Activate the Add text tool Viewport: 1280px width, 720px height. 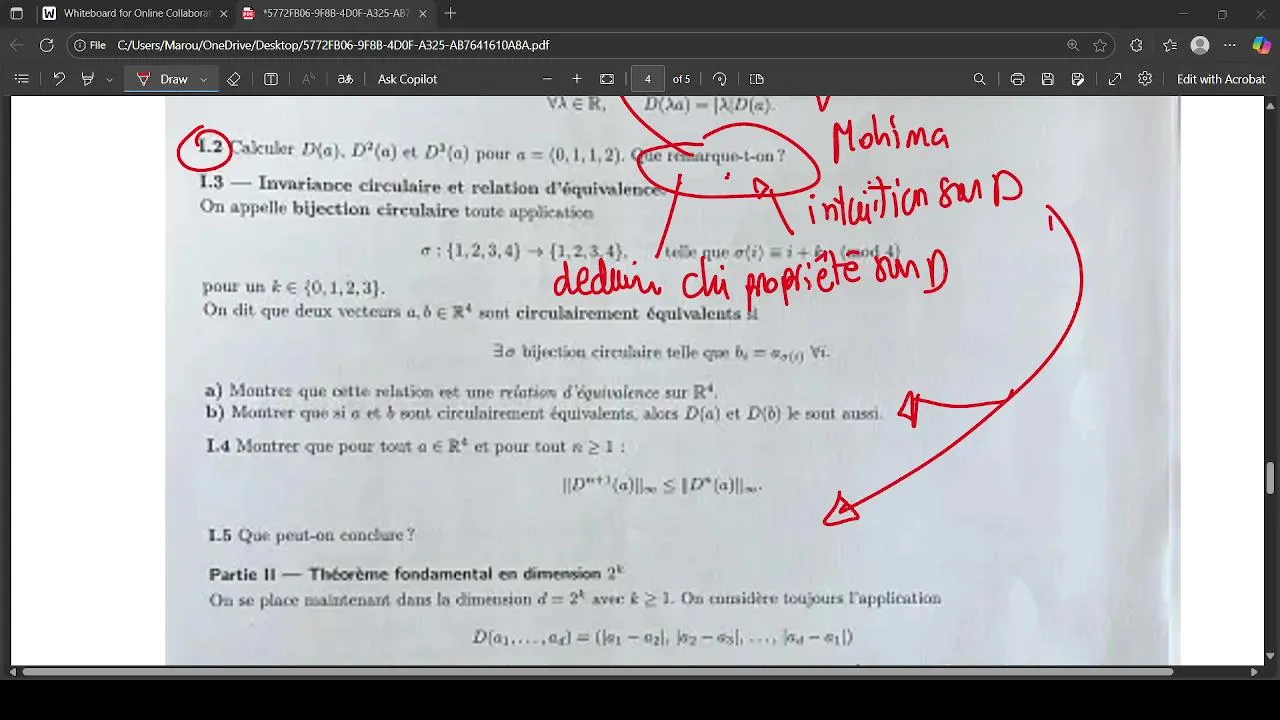(x=270, y=79)
